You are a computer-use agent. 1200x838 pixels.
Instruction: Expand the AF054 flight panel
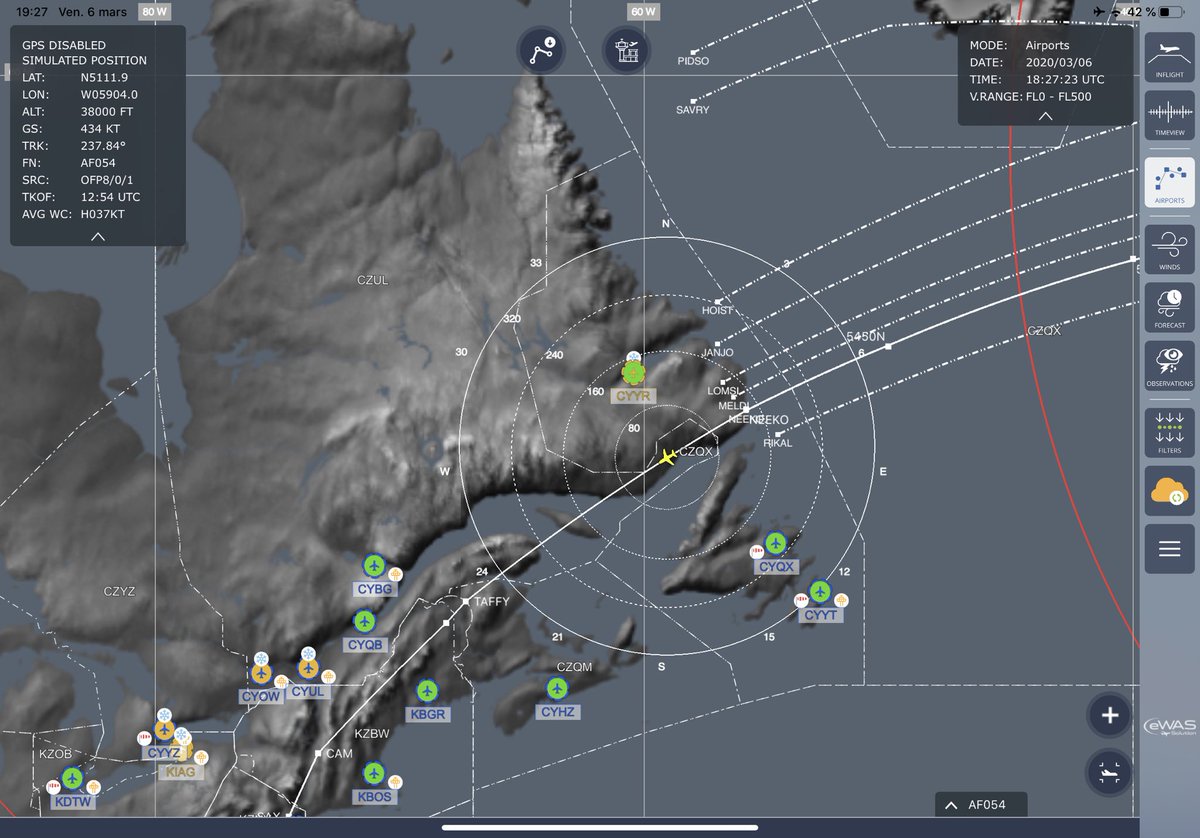[980, 805]
